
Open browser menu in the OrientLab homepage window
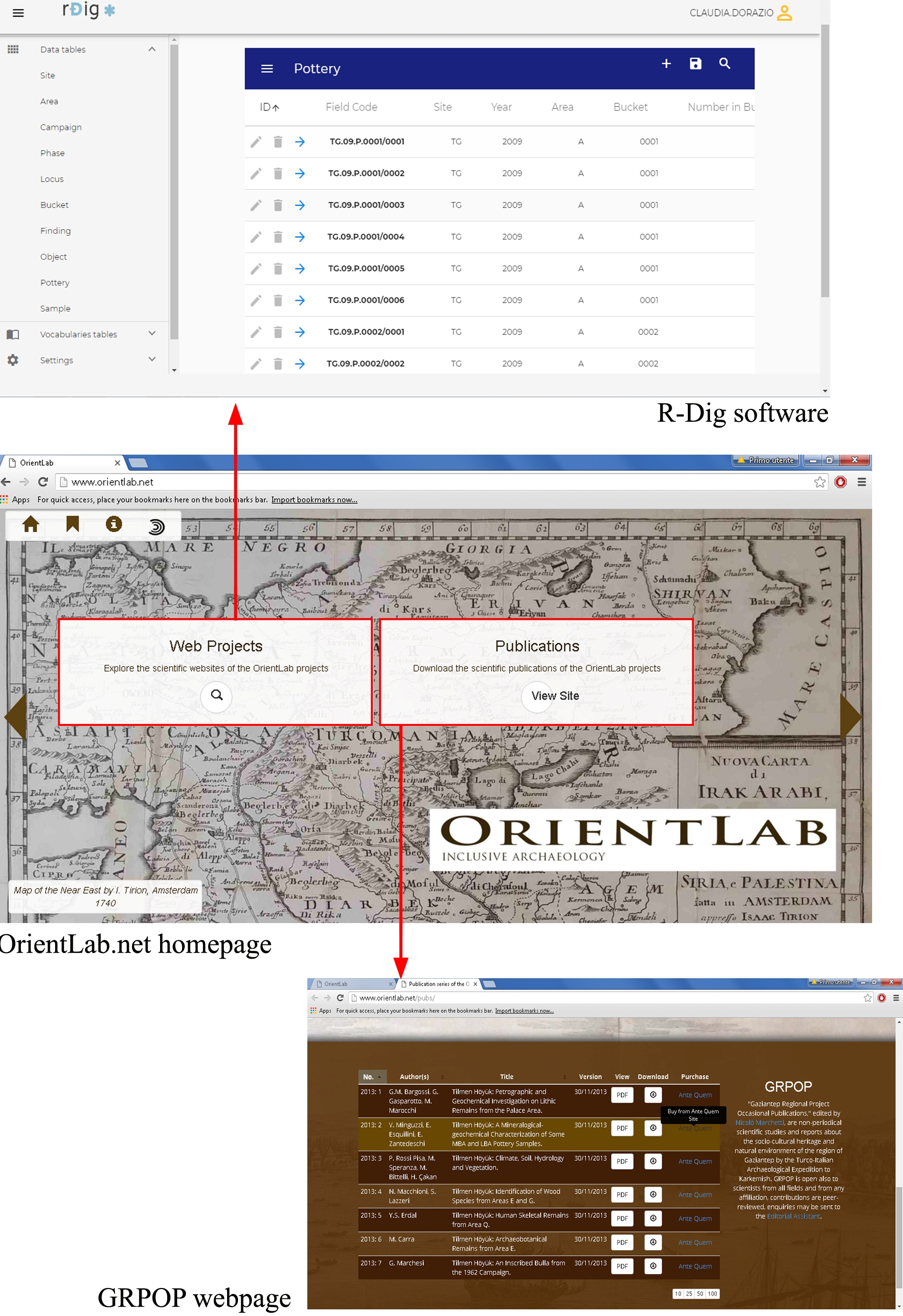click(x=862, y=482)
